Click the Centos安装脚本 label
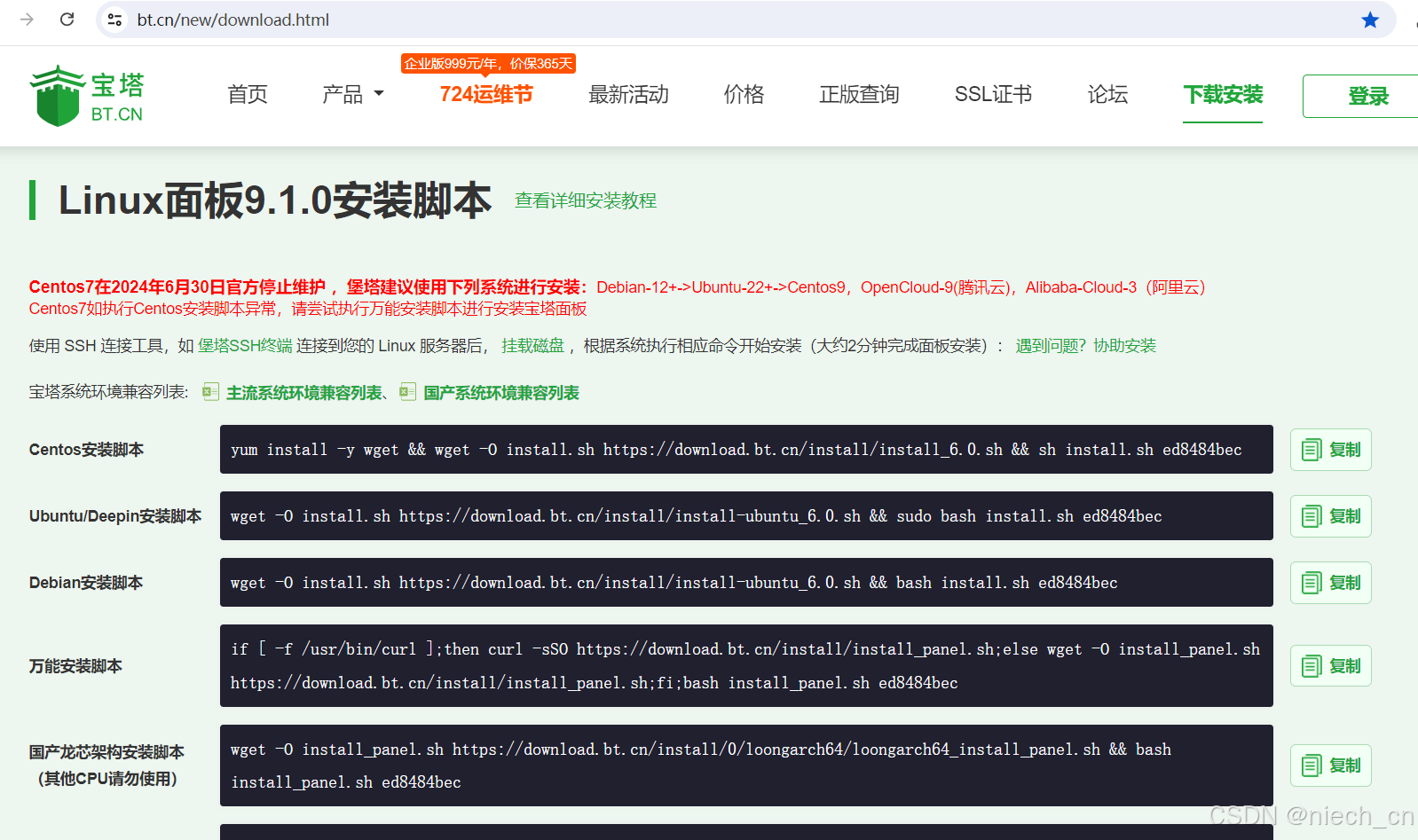 [x=86, y=450]
